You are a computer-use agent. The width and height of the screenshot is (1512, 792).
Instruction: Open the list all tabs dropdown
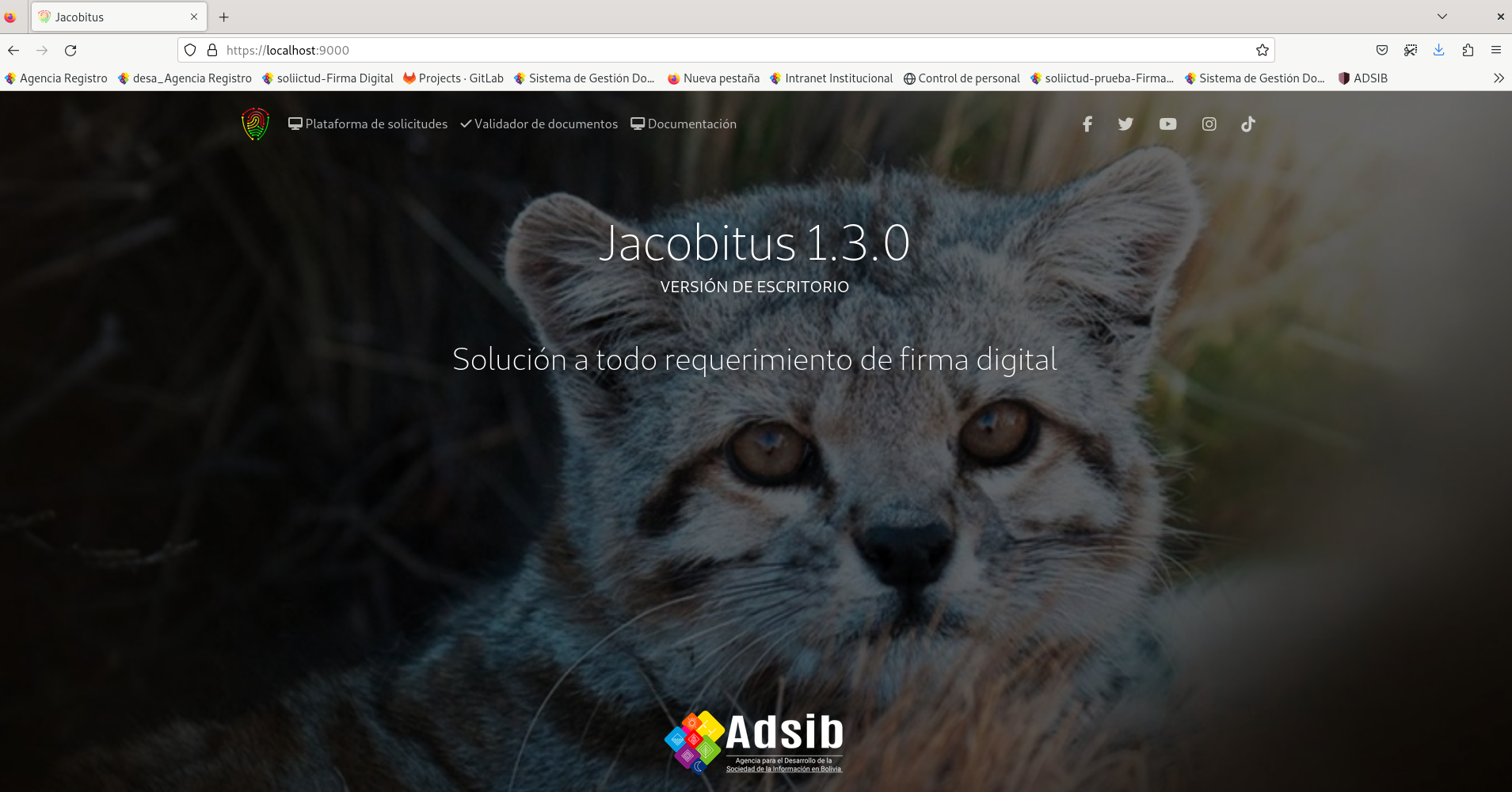click(1442, 17)
